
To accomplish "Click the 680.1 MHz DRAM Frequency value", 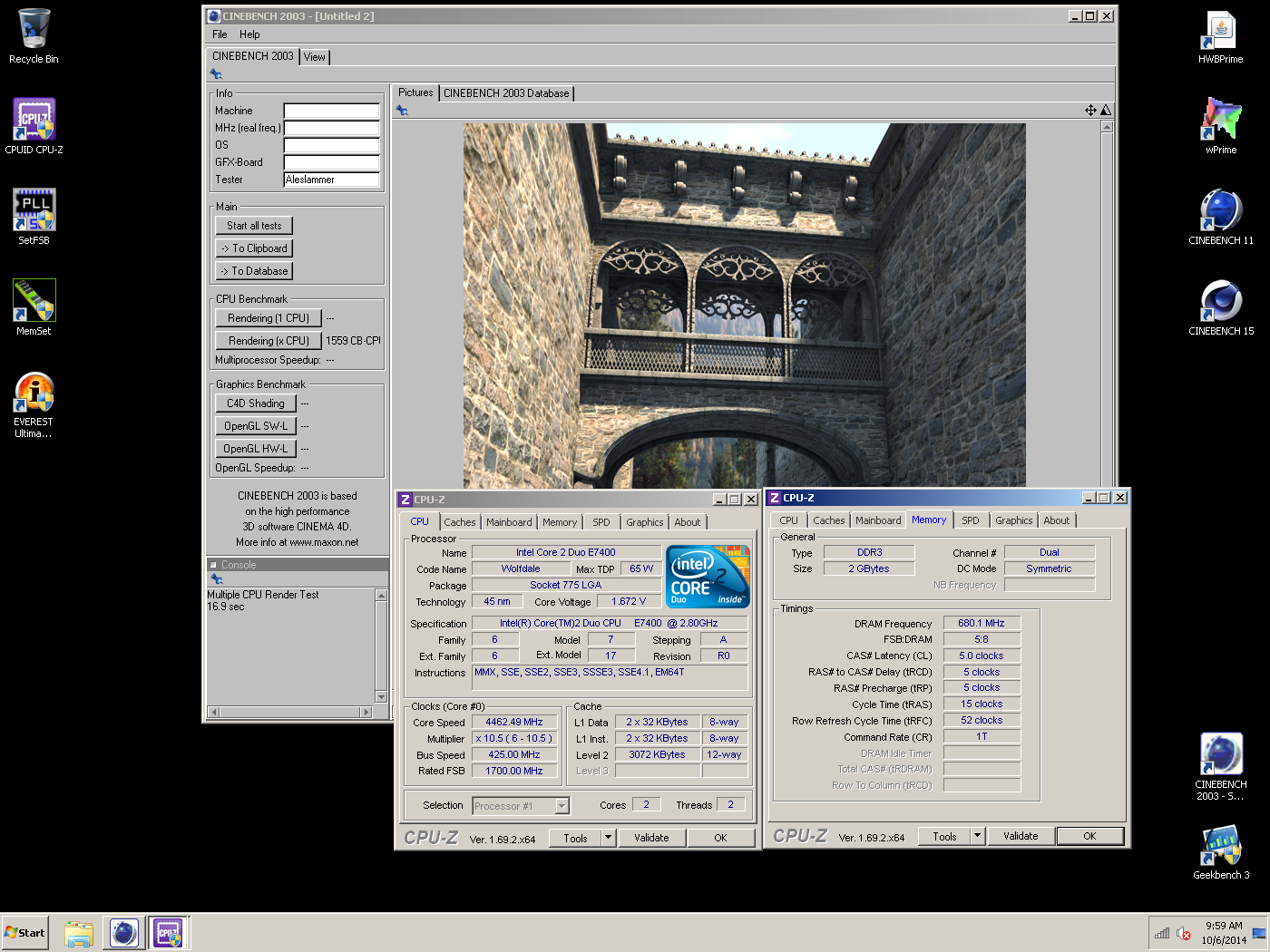I will point(982,623).
